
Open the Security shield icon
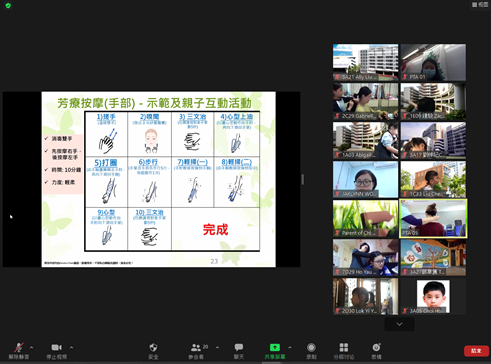(x=153, y=348)
